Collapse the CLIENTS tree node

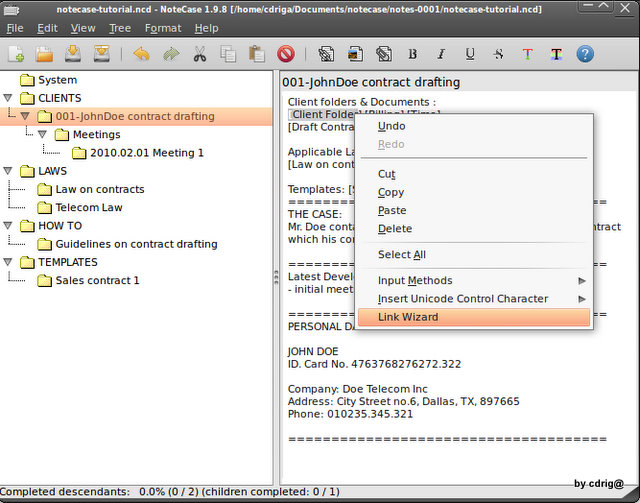click(8, 98)
